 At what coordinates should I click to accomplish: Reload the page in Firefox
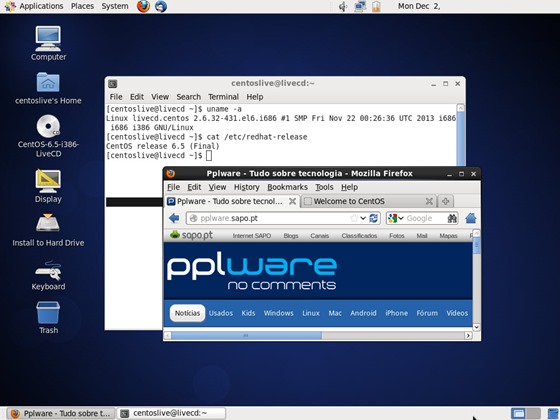[x=374, y=218]
